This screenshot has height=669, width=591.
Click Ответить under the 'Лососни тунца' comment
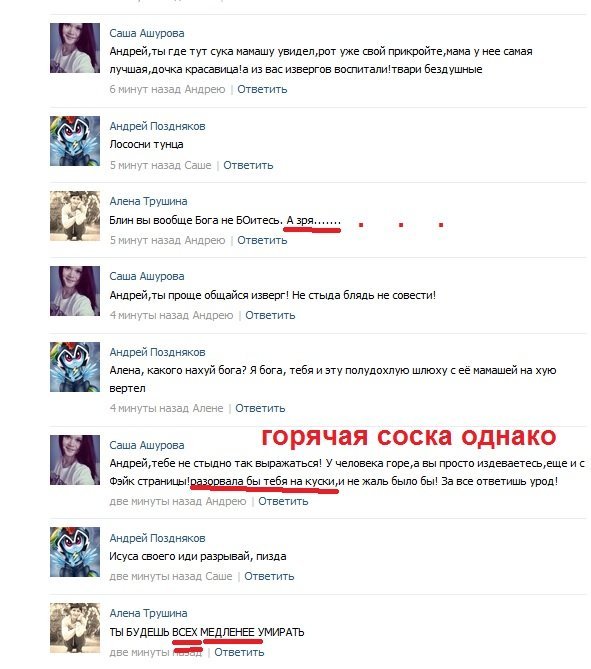pyautogui.click(x=248, y=166)
